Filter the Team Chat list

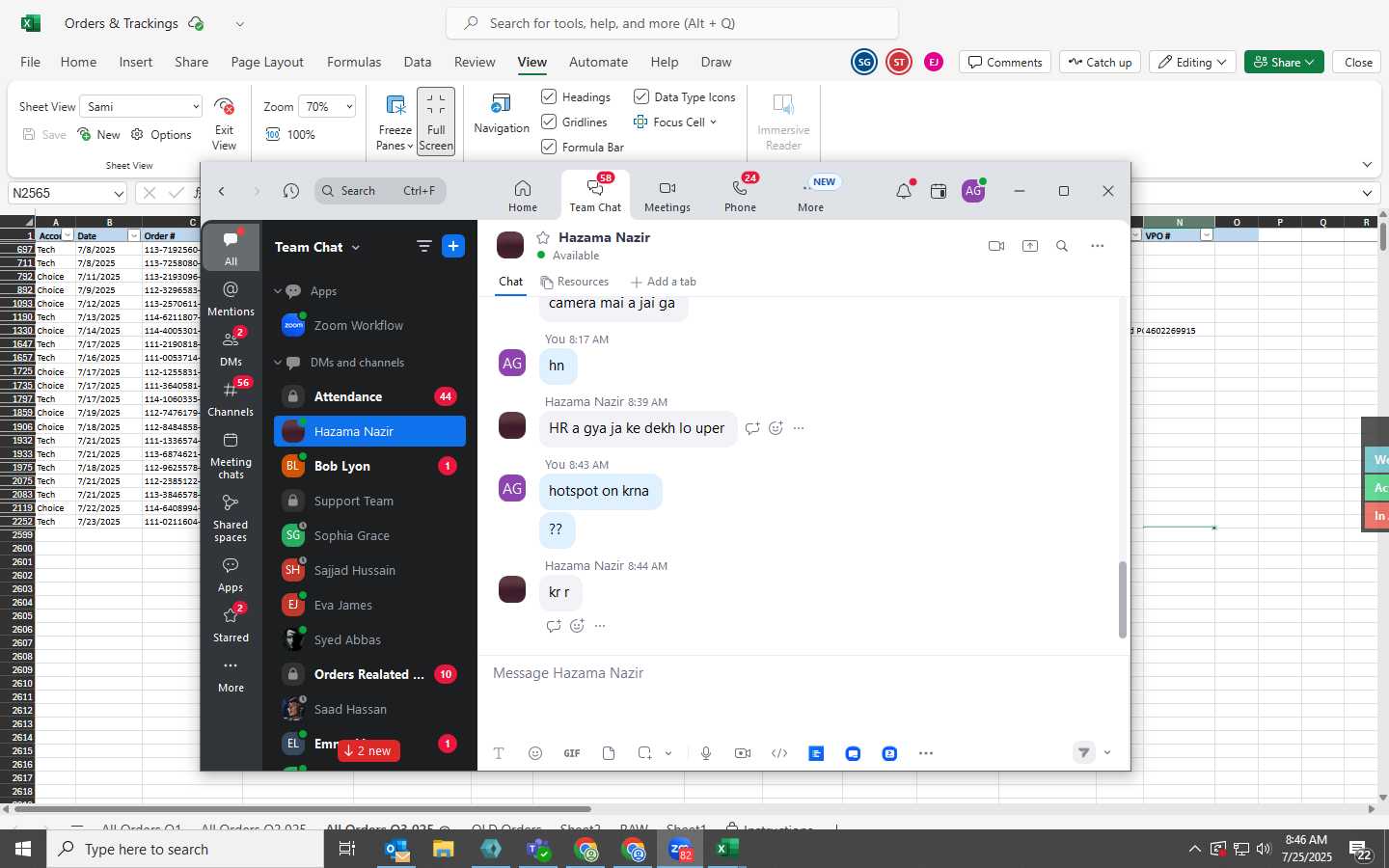click(423, 246)
